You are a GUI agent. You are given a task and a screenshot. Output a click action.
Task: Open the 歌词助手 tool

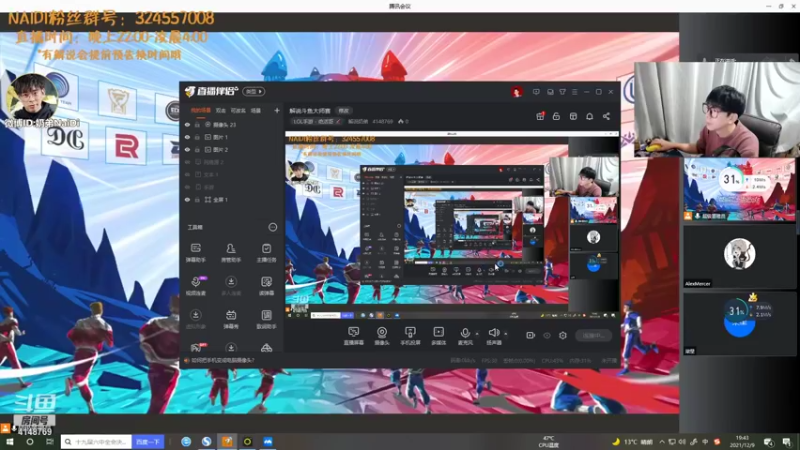[266, 319]
